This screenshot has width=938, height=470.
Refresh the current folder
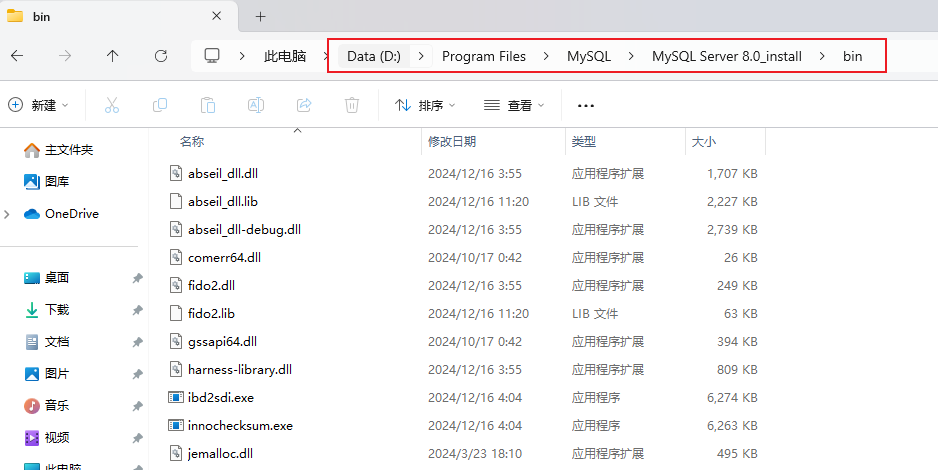click(x=160, y=56)
